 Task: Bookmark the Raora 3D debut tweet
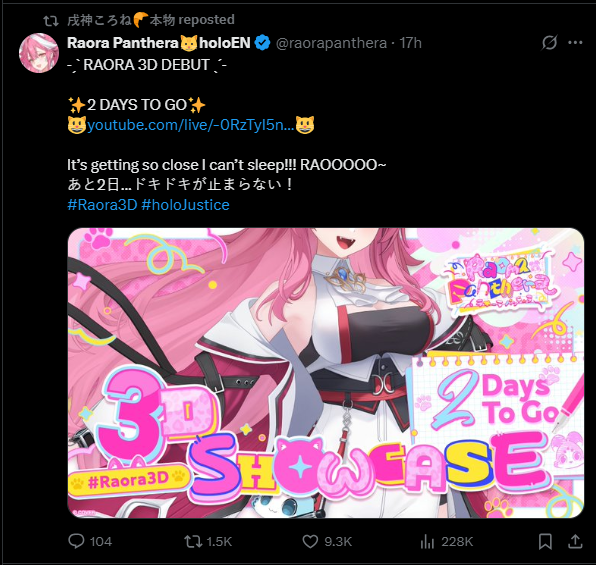(545, 541)
